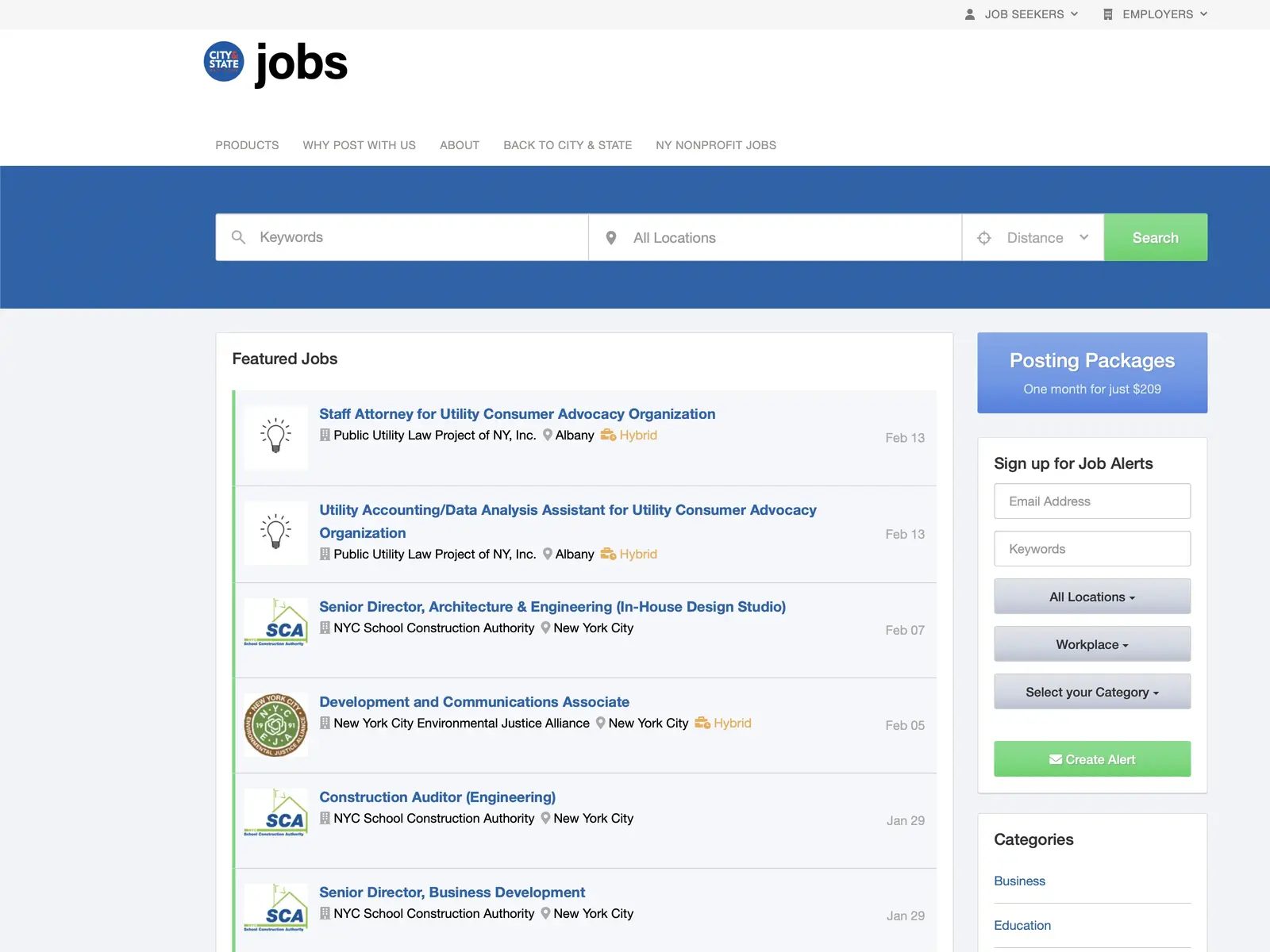Select the Education category link

1022,926
